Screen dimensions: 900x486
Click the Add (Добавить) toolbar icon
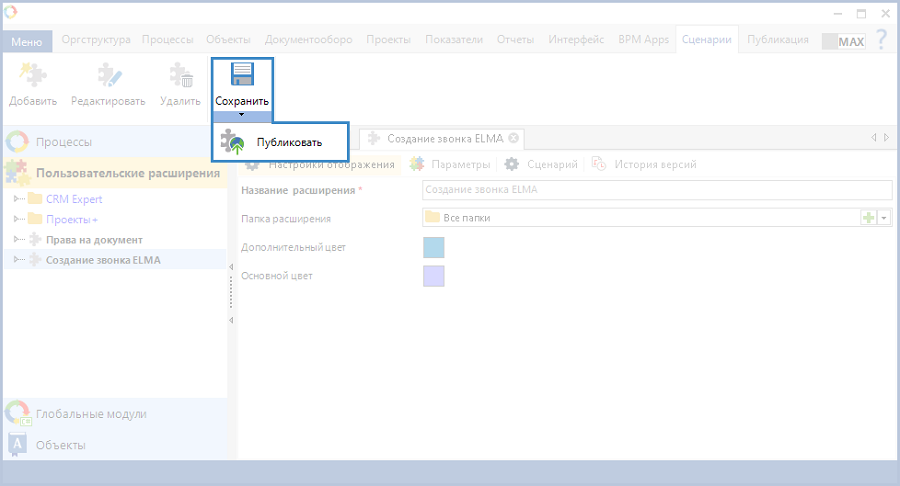[33, 77]
